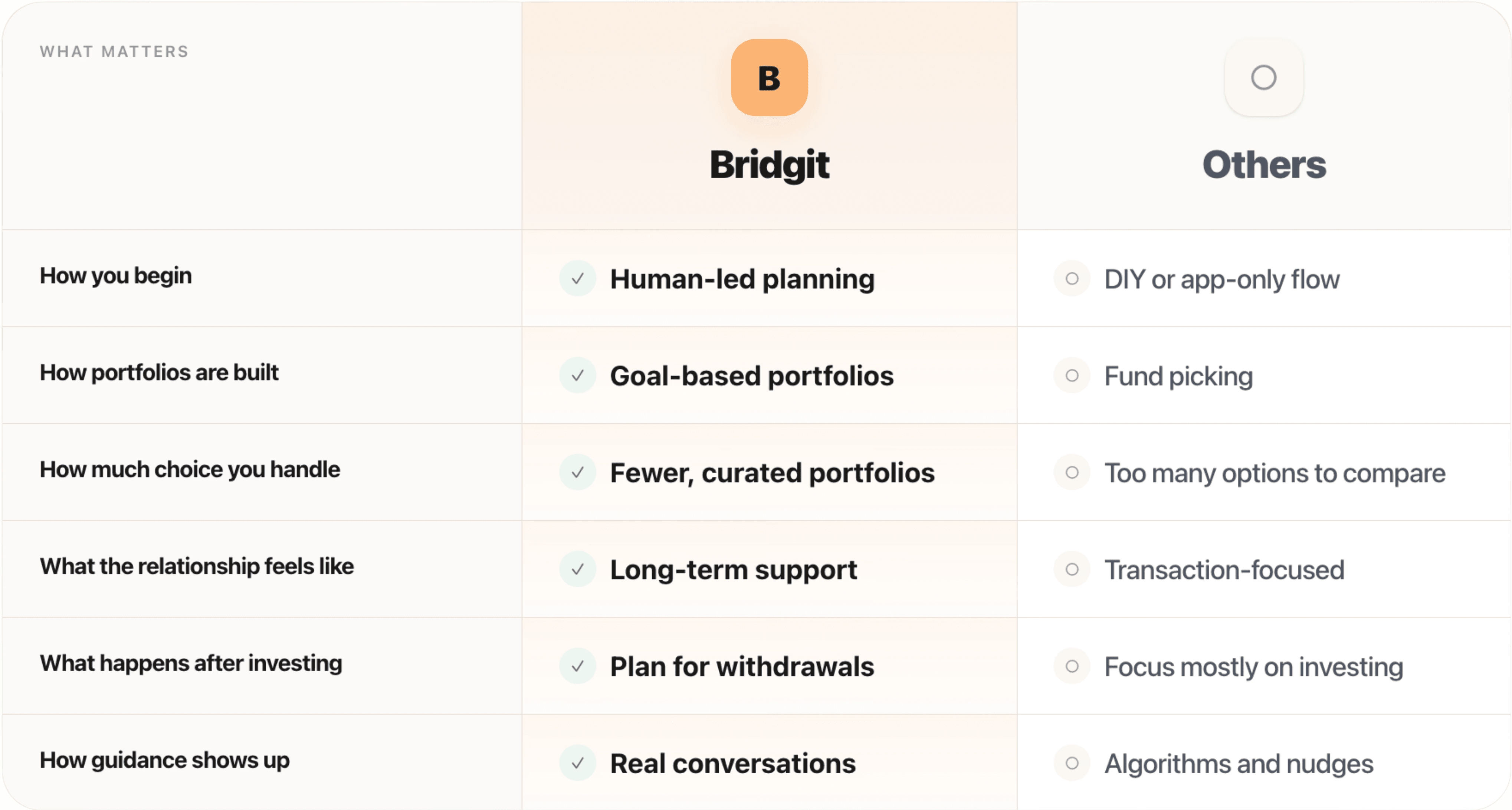
Task: Click the orange Bridgit B logo
Action: 769,78
